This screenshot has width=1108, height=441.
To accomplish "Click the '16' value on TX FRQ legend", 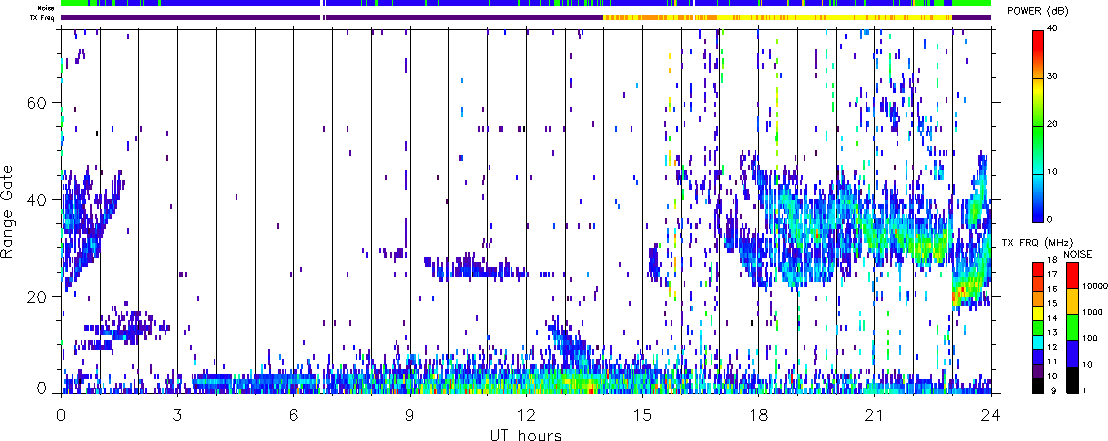I will 1052,289.
